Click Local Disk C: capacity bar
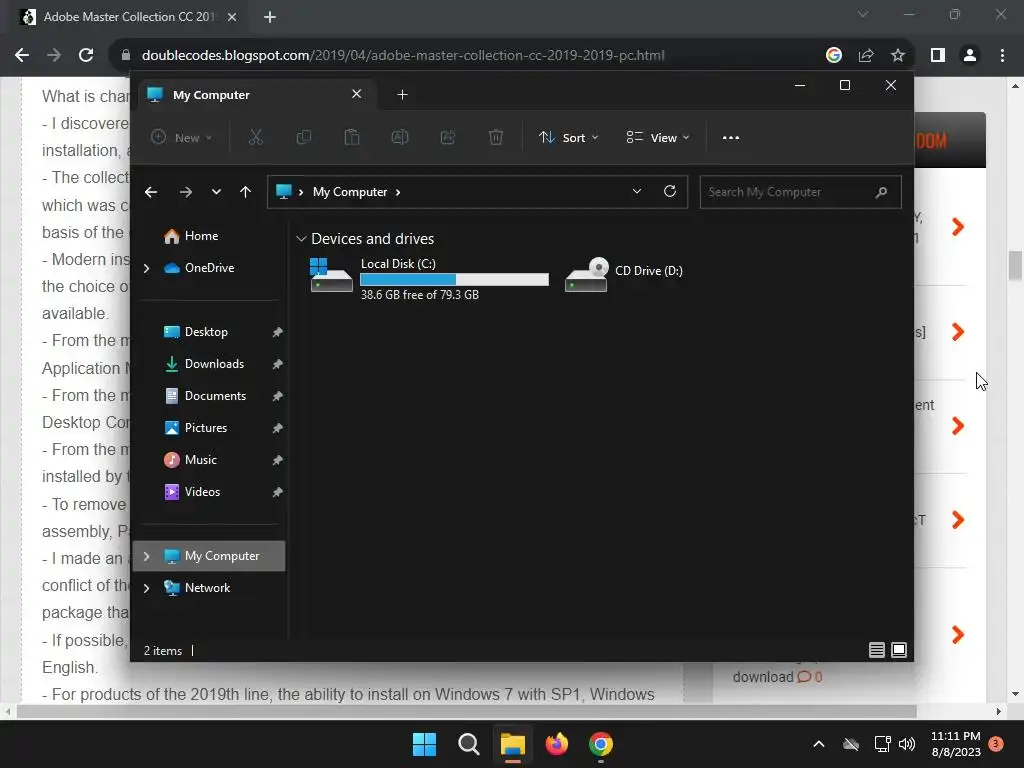The image size is (1024, 768). point(455,280)
